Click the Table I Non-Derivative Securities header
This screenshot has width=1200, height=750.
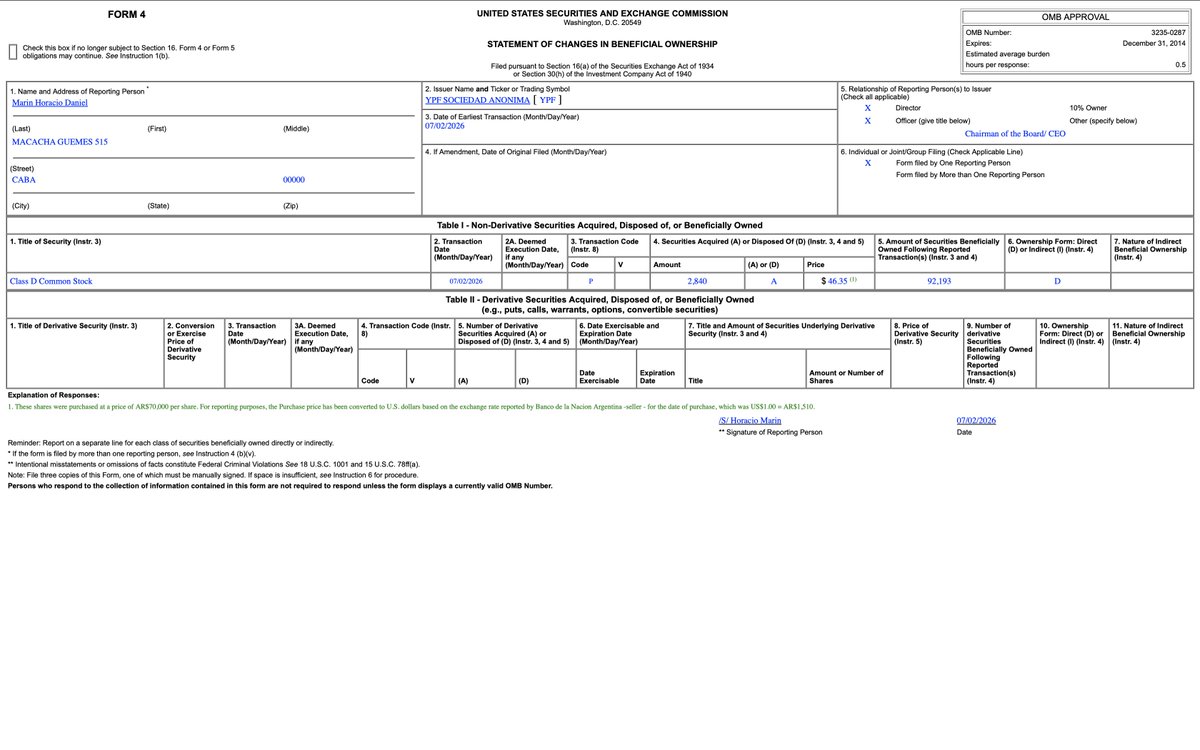(x=600, y=225)
